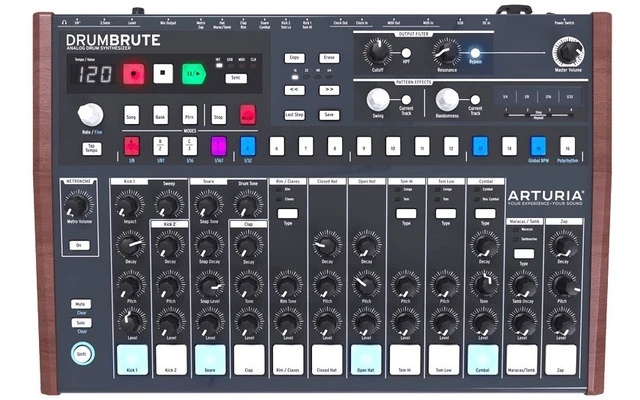Trigger the Open Hat pad

[366, 360]
